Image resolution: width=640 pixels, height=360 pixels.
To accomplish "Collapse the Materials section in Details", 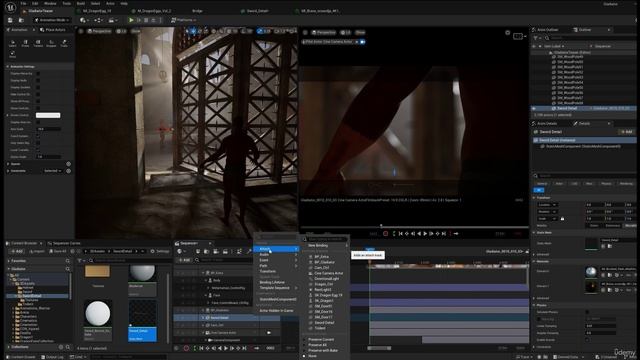I will tap(534, 261).
